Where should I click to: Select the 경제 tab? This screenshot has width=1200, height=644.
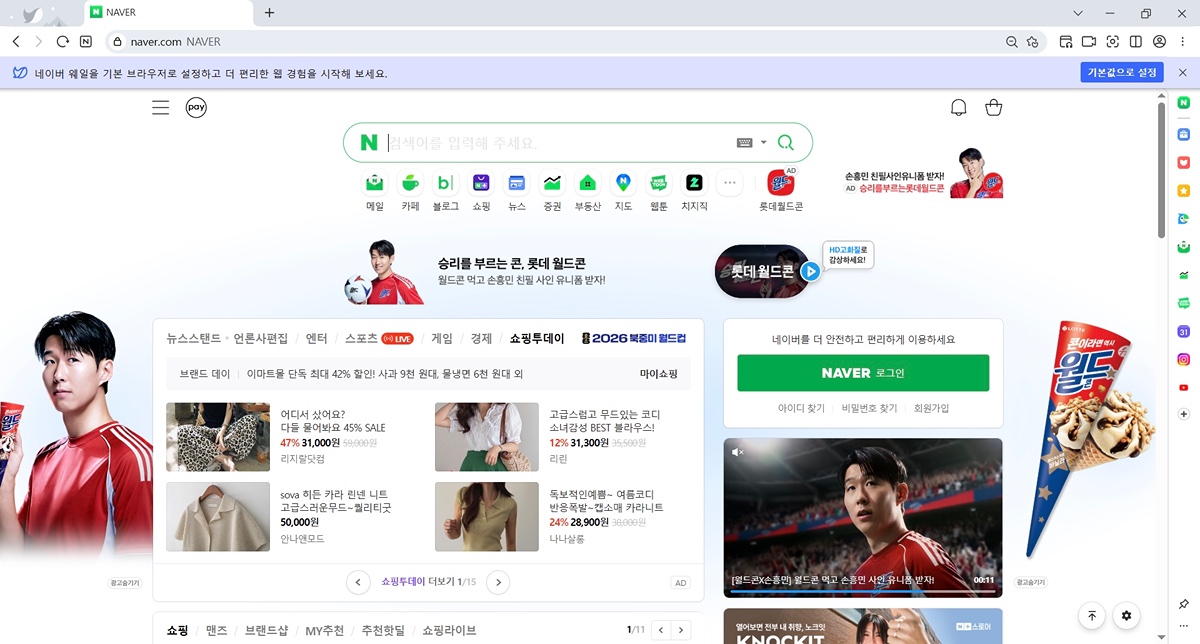click(481, 338)
